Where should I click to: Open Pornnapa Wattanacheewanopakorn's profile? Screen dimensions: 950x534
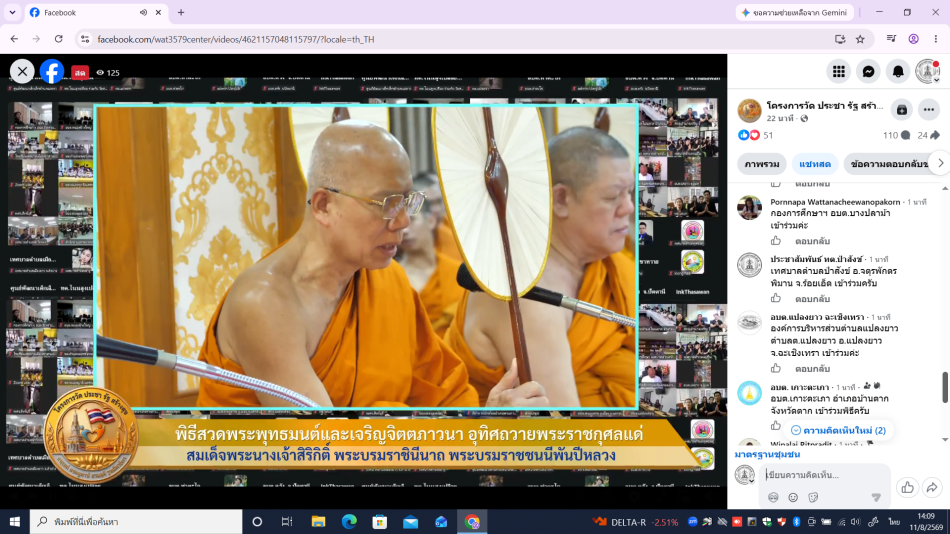pos(835,202)
